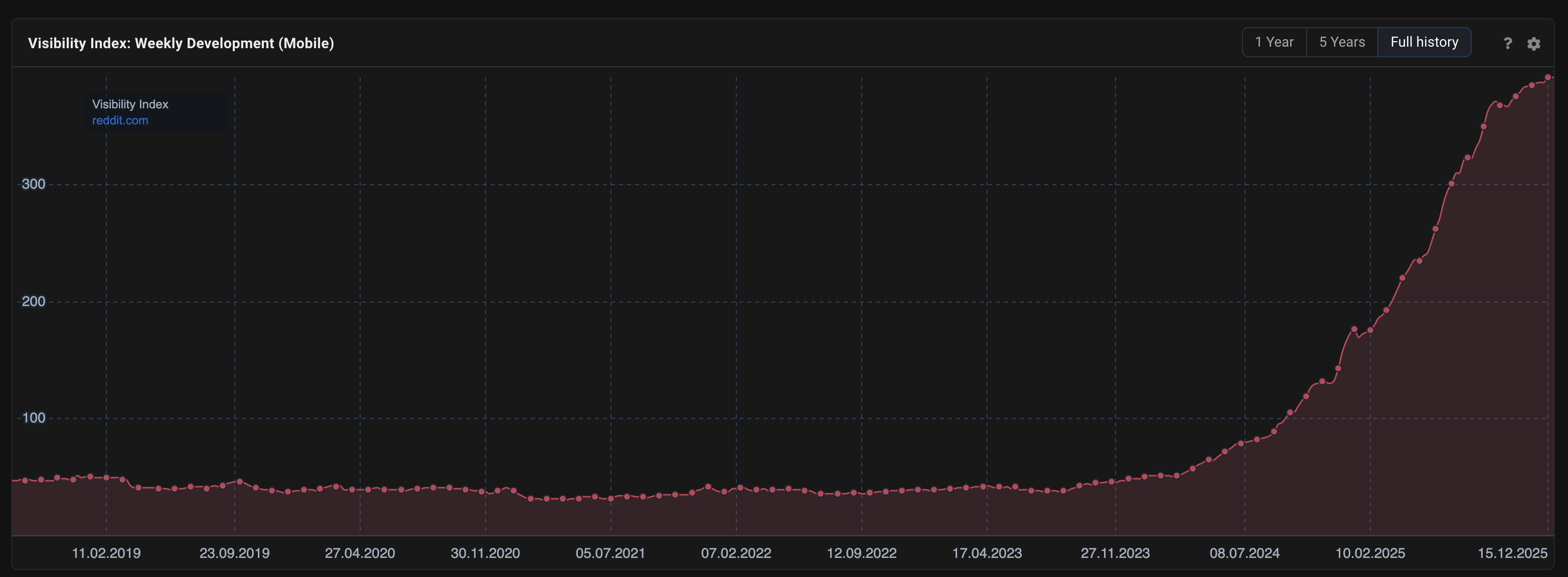Image resolution: width=1568 pixels, height=577 pixels.
Task: Click the 23.09.2019 axis date label
Action: [x=234, y=553]
